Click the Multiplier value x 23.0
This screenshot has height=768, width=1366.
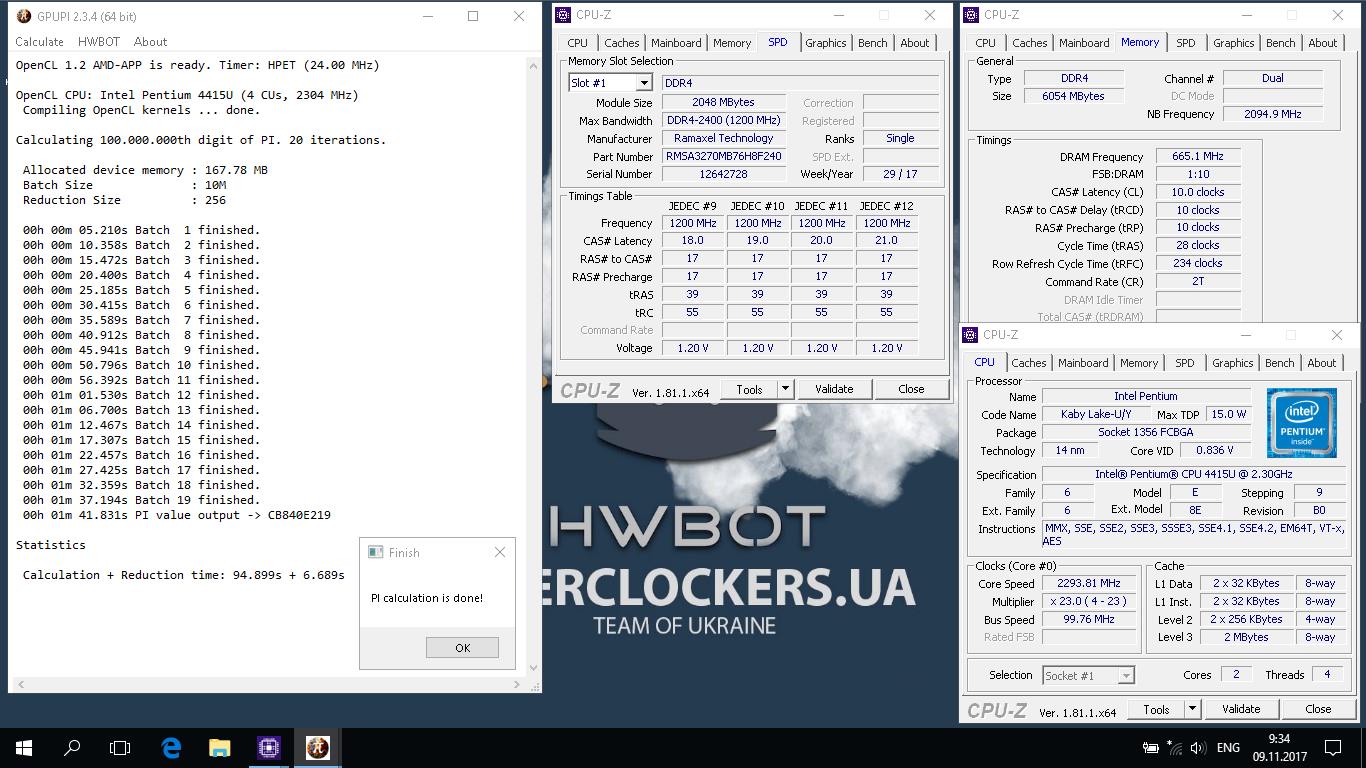coord(1090,602)
